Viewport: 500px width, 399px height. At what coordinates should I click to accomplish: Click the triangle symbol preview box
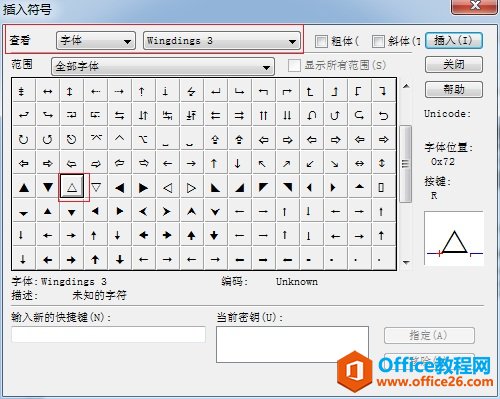coord(454,238)
